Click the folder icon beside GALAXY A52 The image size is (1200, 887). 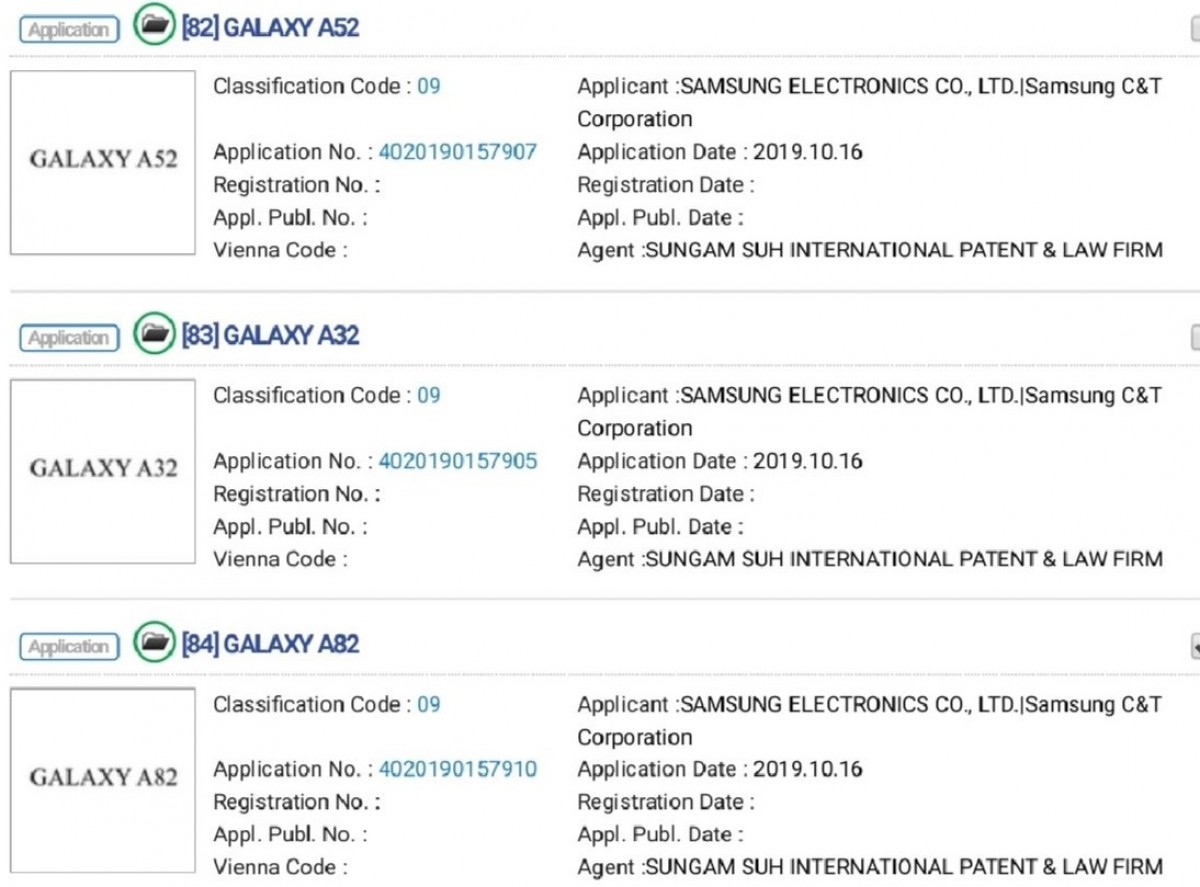point(154,26)
